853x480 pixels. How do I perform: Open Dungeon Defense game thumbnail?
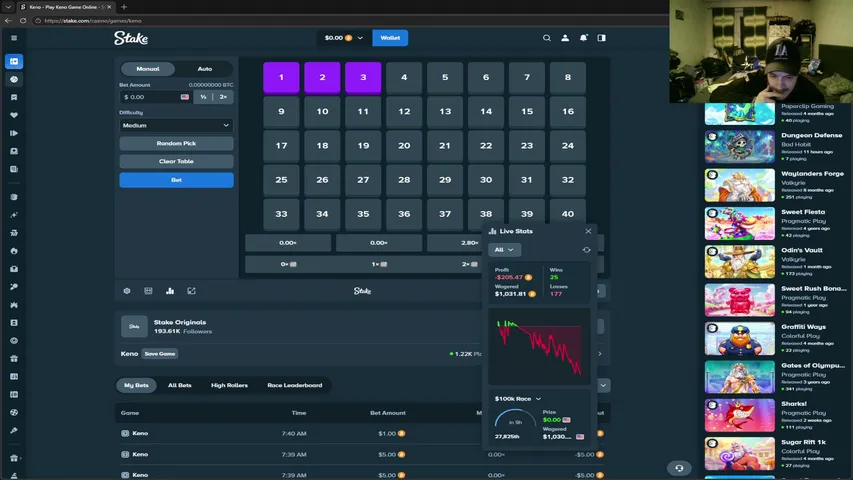click(739, 147)
